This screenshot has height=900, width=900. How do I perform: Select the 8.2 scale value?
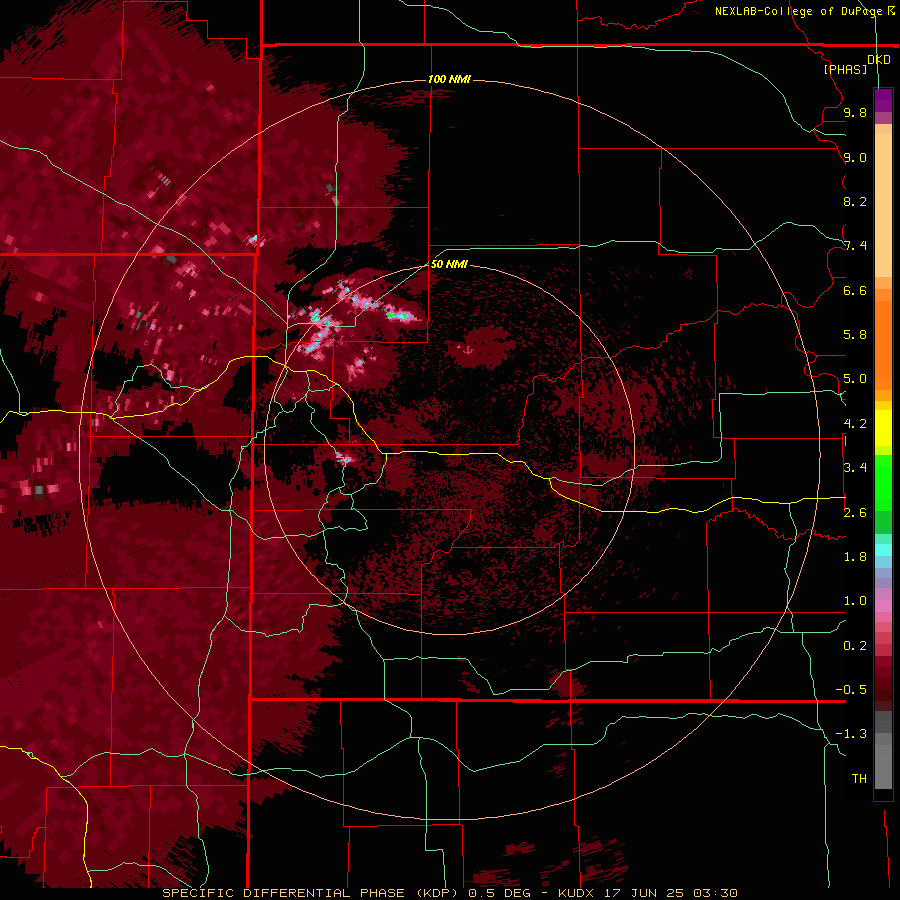click(855, 201)
